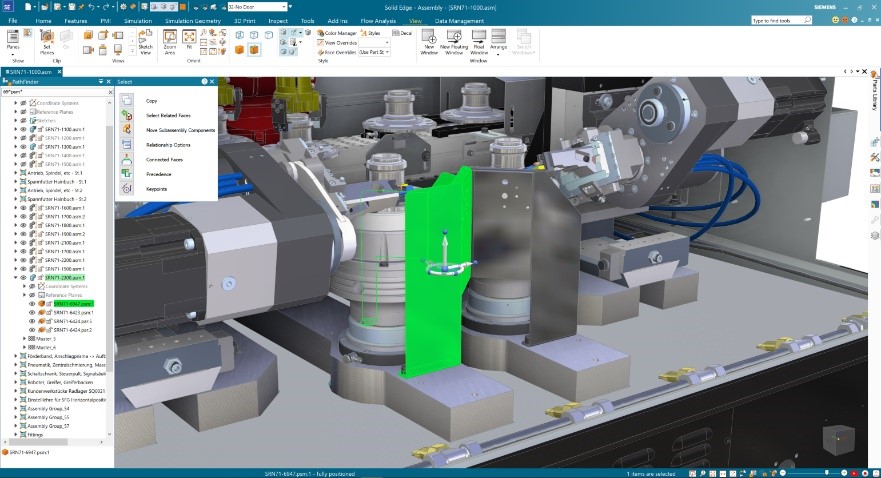Expand Spannfutter Hainbuch - St.1 node
The image size is (881, 478).
16,181
